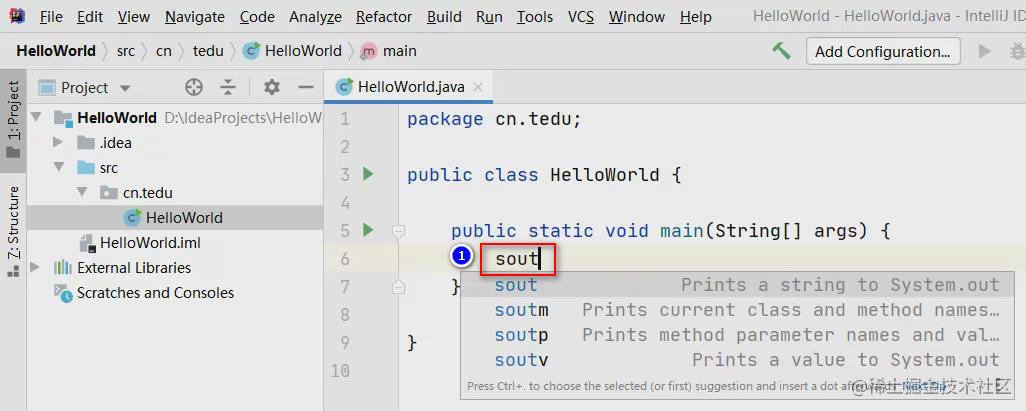
Task: Open the VCS menu
Action: (580, 16)
